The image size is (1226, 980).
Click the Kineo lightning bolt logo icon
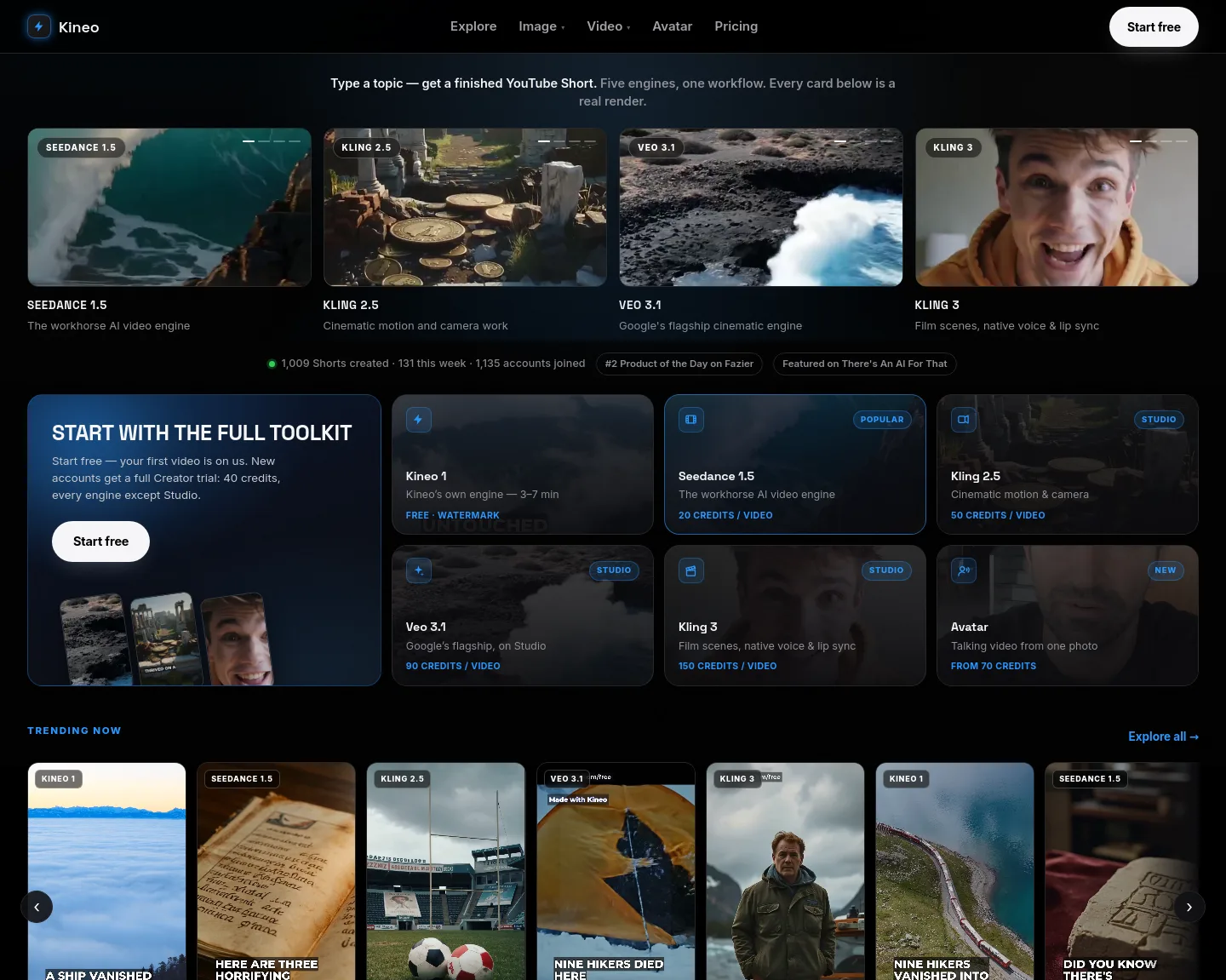click(x=39, y=26)
